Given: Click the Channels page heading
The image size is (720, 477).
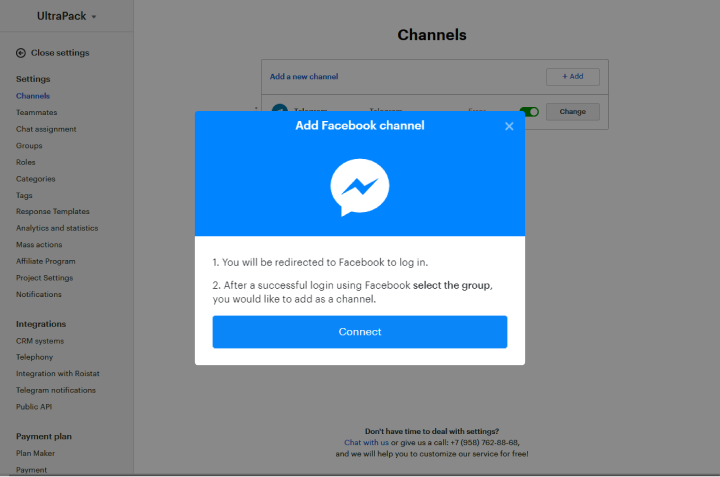Looking at the screenshot, I should point(432,35).
